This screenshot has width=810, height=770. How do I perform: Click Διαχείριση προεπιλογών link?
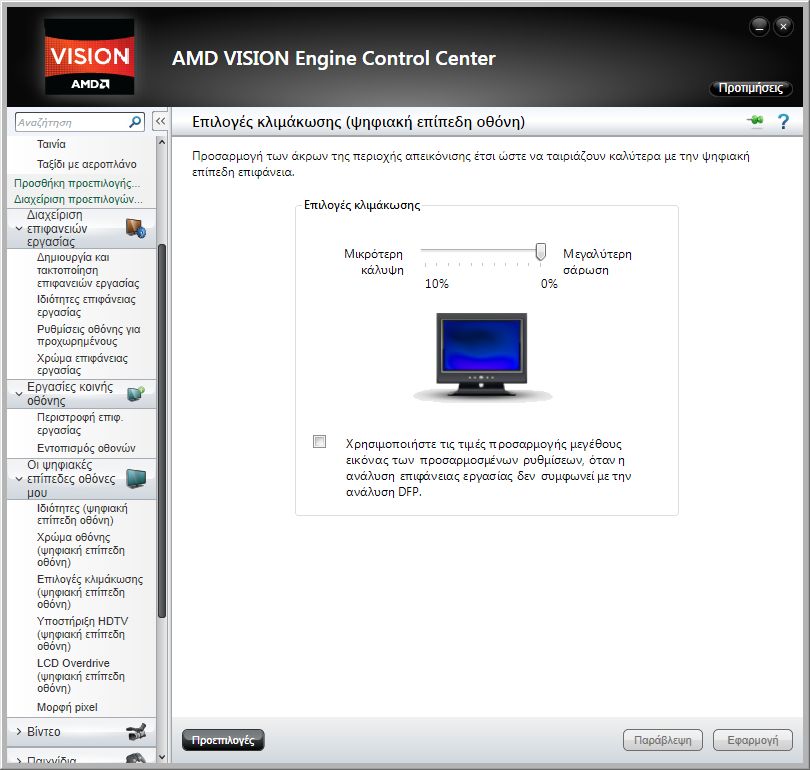pyautogui.click(x=78, y=199)
